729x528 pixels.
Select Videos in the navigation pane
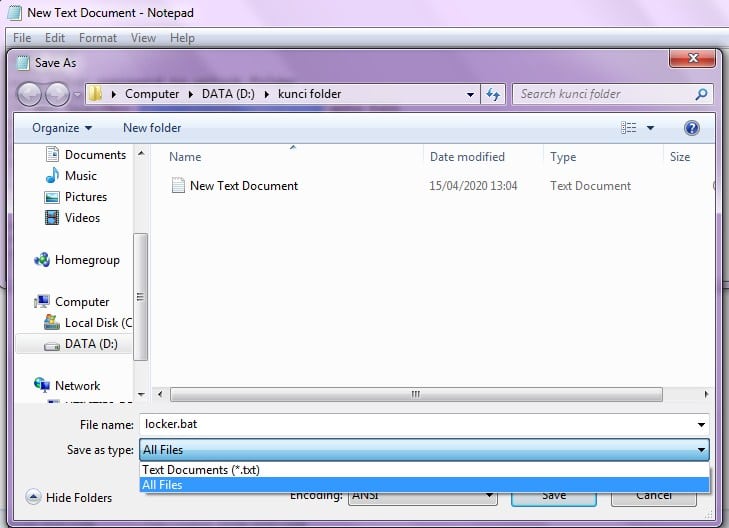click(82, 218)
